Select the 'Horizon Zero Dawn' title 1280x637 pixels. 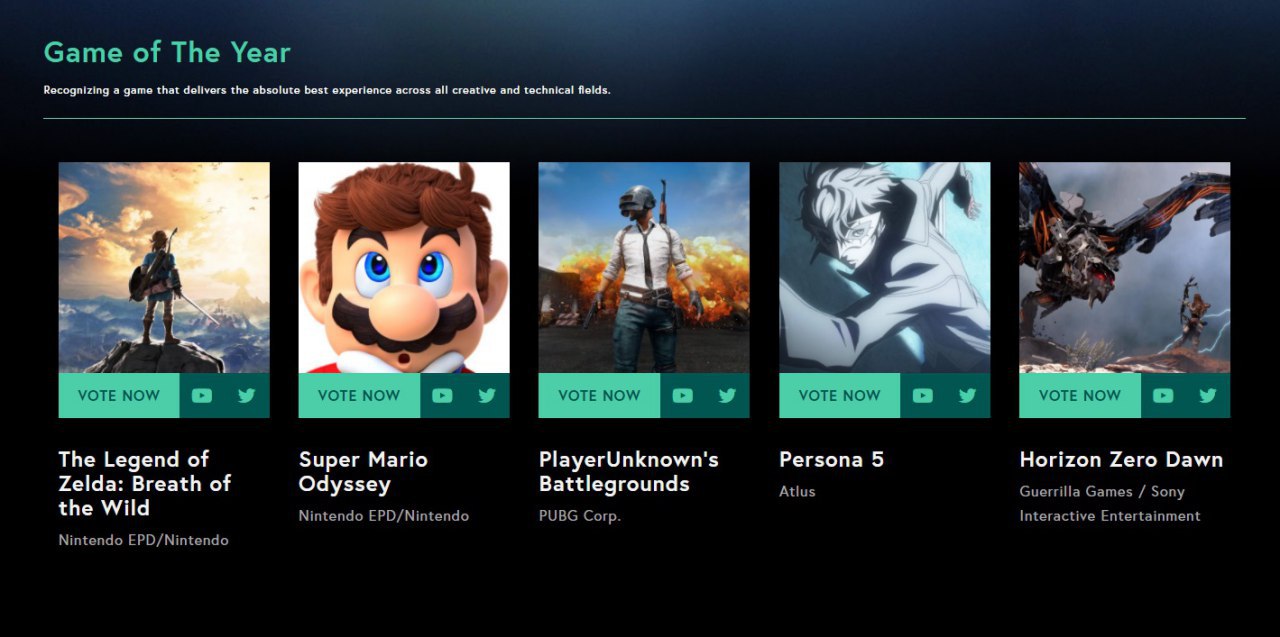pos(1121,460)
